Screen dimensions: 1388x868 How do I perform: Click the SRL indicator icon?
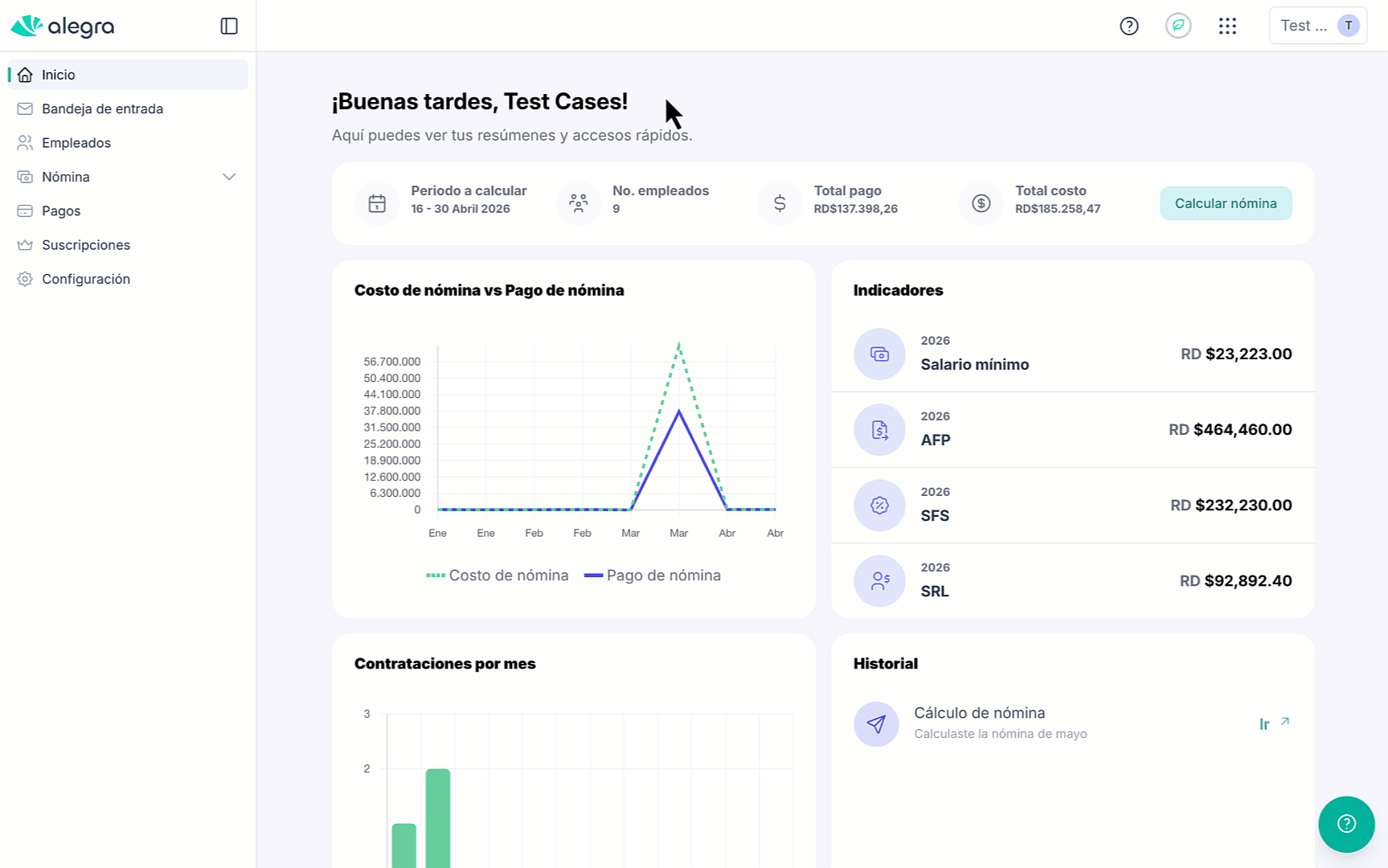click(x=879, y=581)
